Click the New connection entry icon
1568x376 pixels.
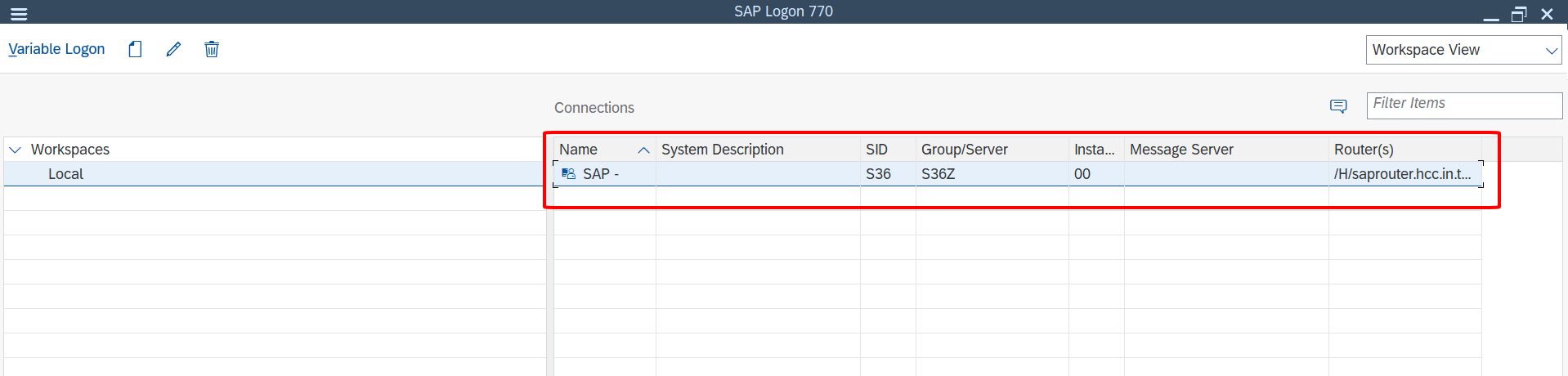point(136,49)
